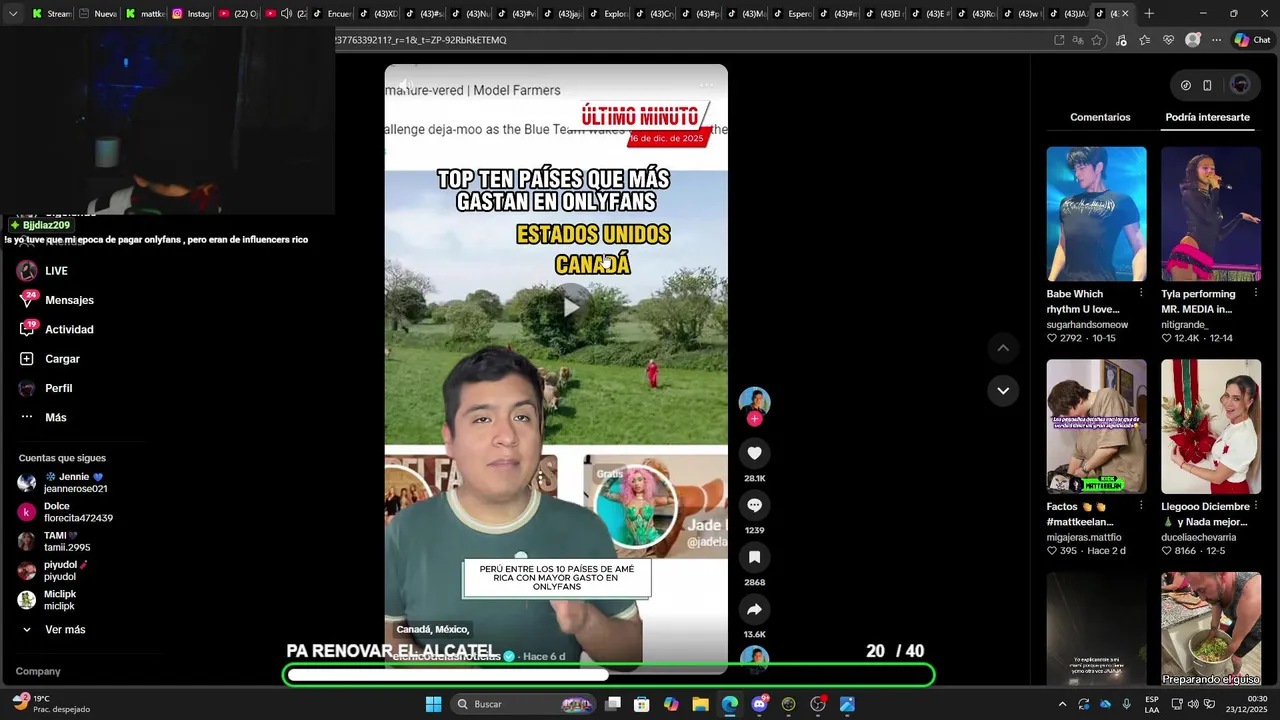This screenshot has width=1280, height=720.
Task: Open the video's three-dot options menu
Action: (707, 85)
